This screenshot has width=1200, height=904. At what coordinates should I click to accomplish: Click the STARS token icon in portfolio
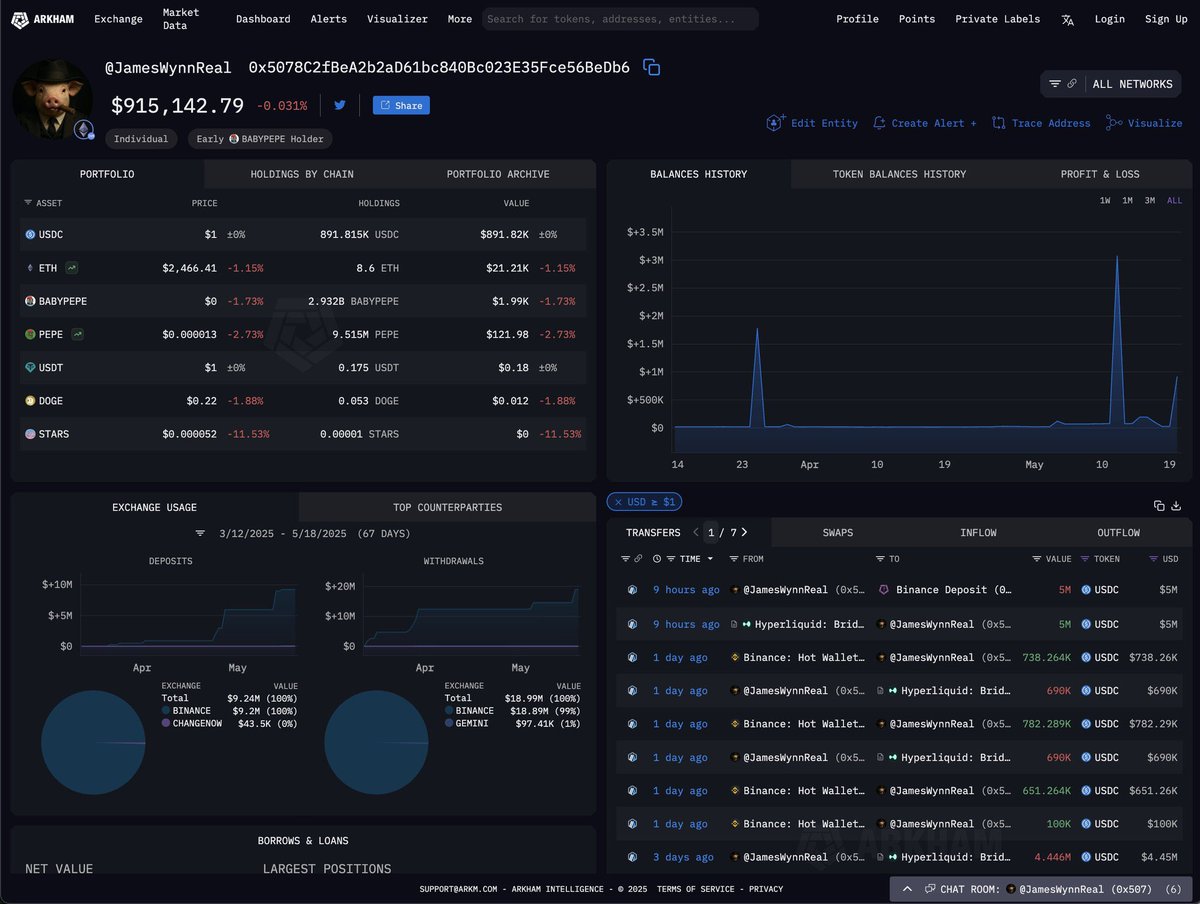[x=30, y=434]
